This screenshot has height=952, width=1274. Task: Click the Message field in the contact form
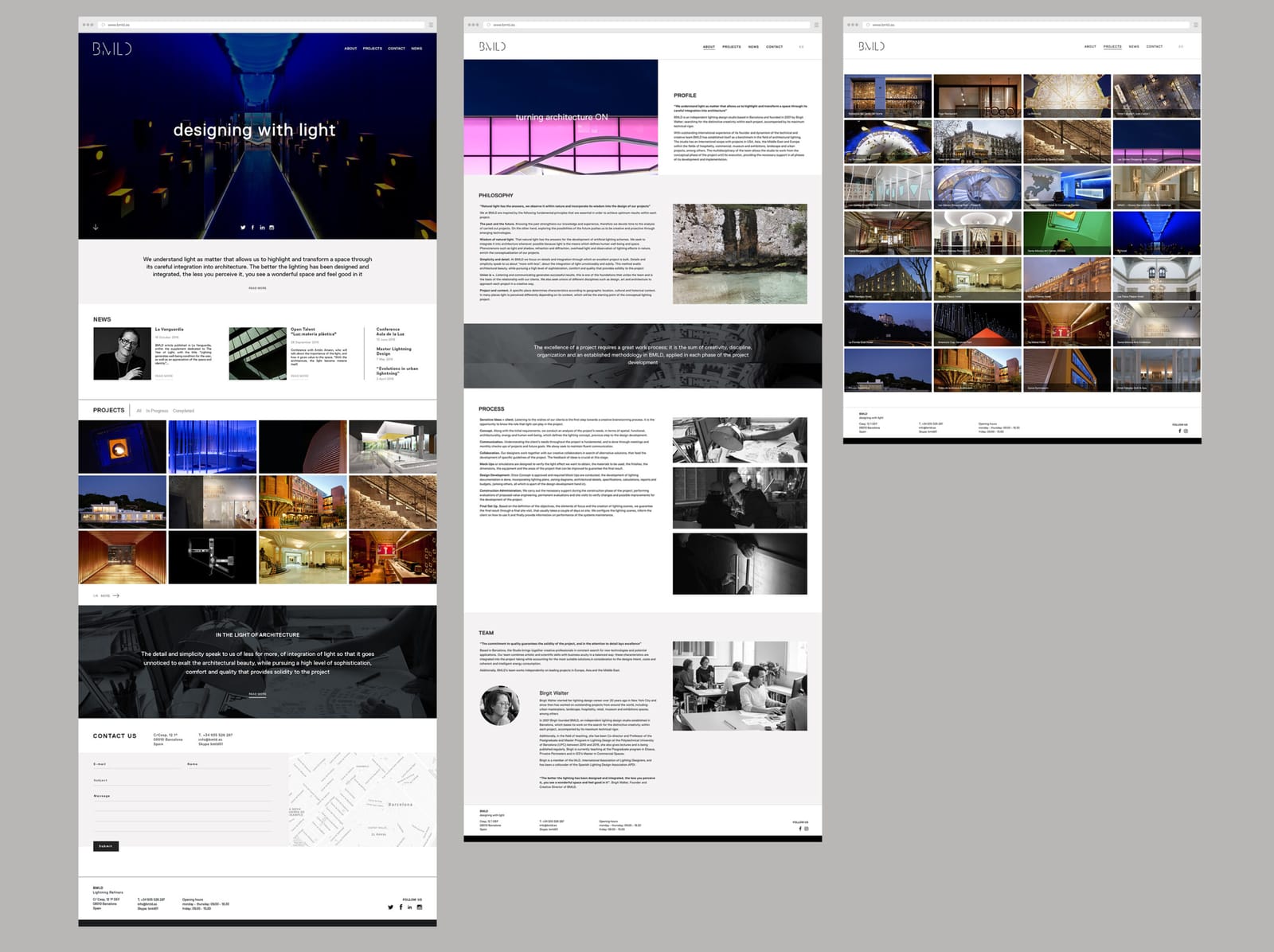point(182,813)
